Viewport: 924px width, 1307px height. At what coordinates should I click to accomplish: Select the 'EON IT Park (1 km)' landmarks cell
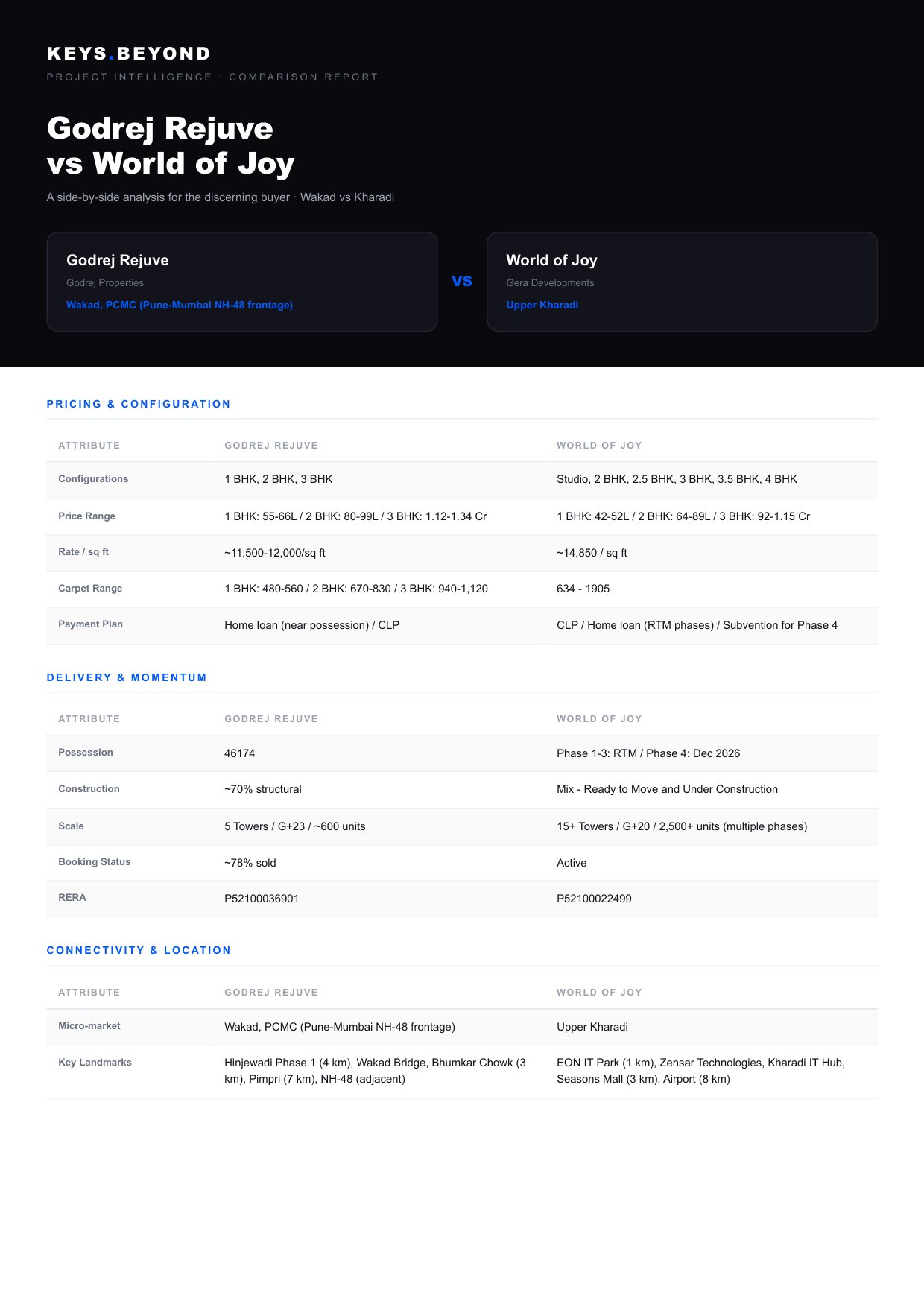[x=700, y=1071]
